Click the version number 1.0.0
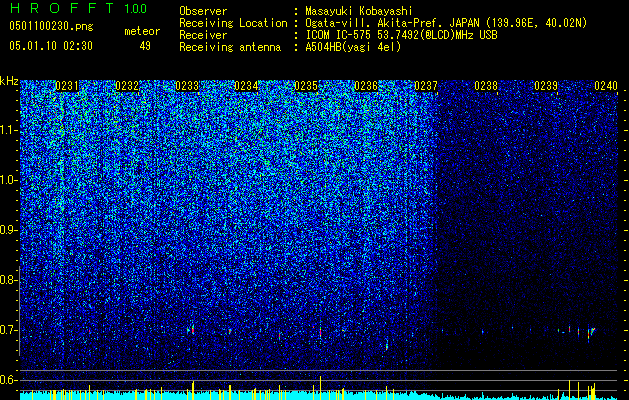Screen dimensions: 629x400 click(x=135, y=9)
